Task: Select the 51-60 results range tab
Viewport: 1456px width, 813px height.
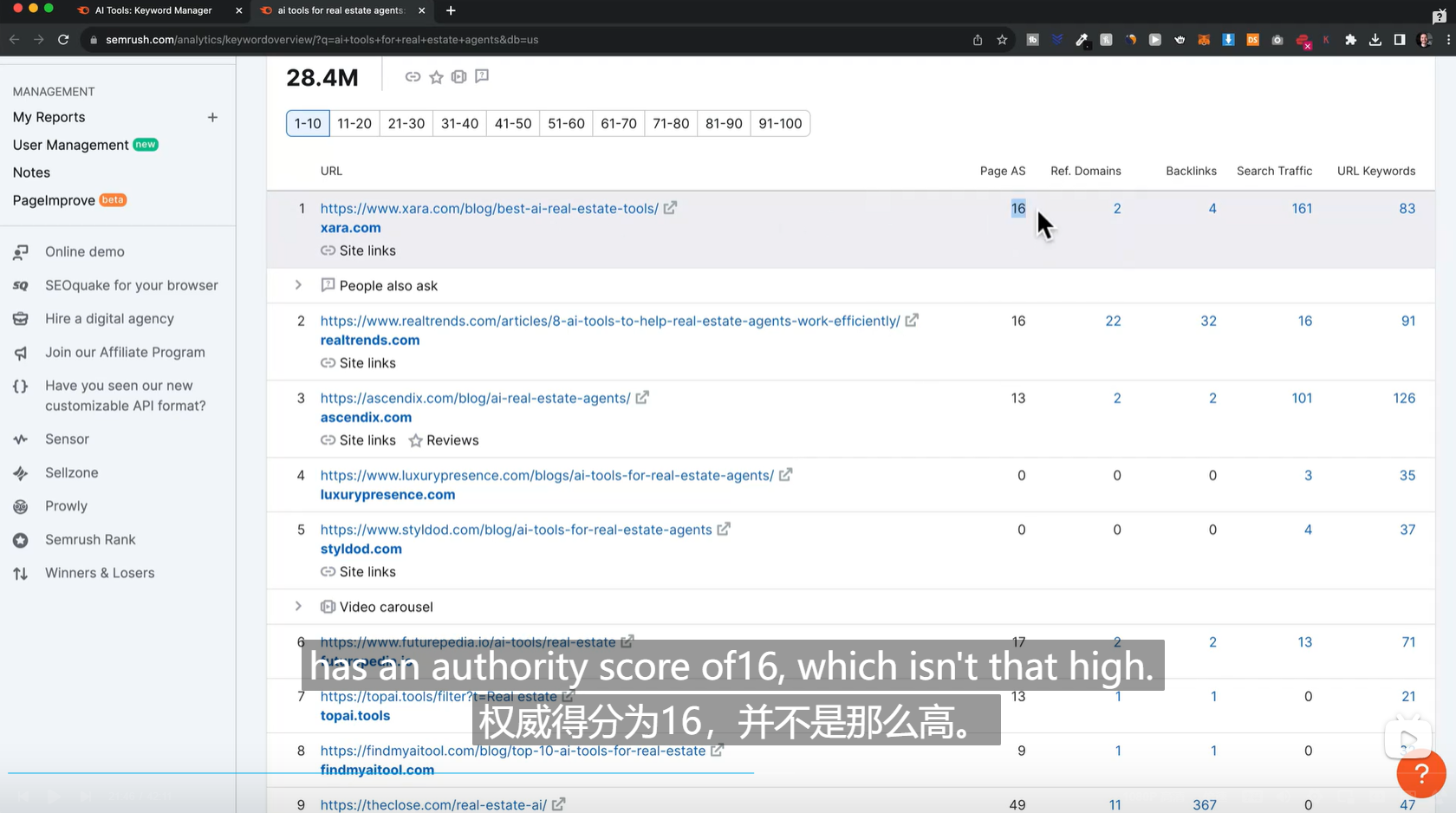Action: point(566,123)
